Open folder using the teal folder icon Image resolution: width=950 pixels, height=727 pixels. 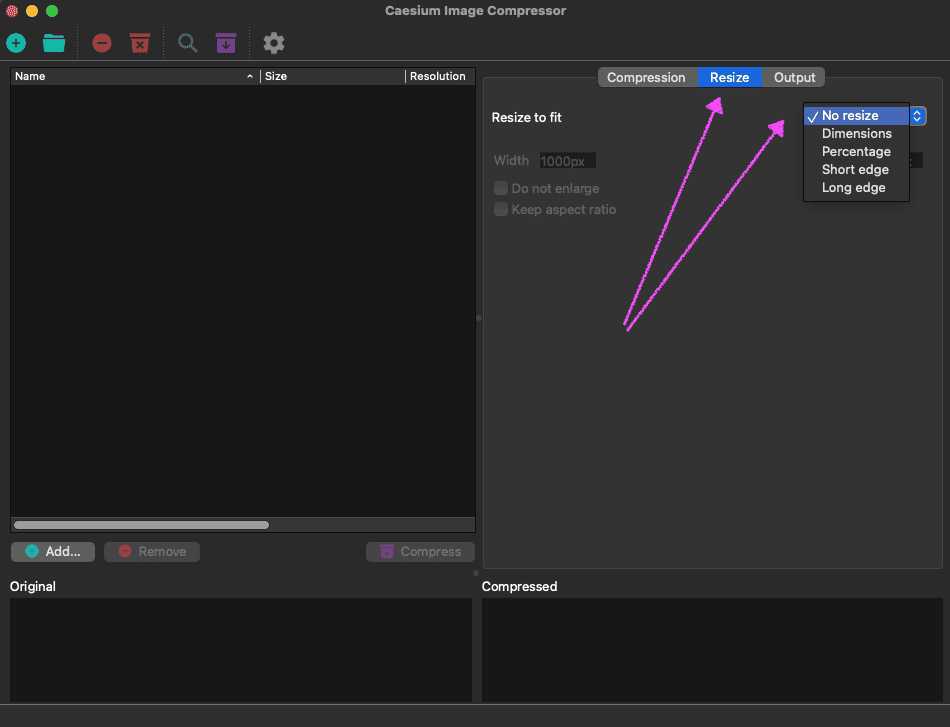pyautogui.click(x=54, y=43)
